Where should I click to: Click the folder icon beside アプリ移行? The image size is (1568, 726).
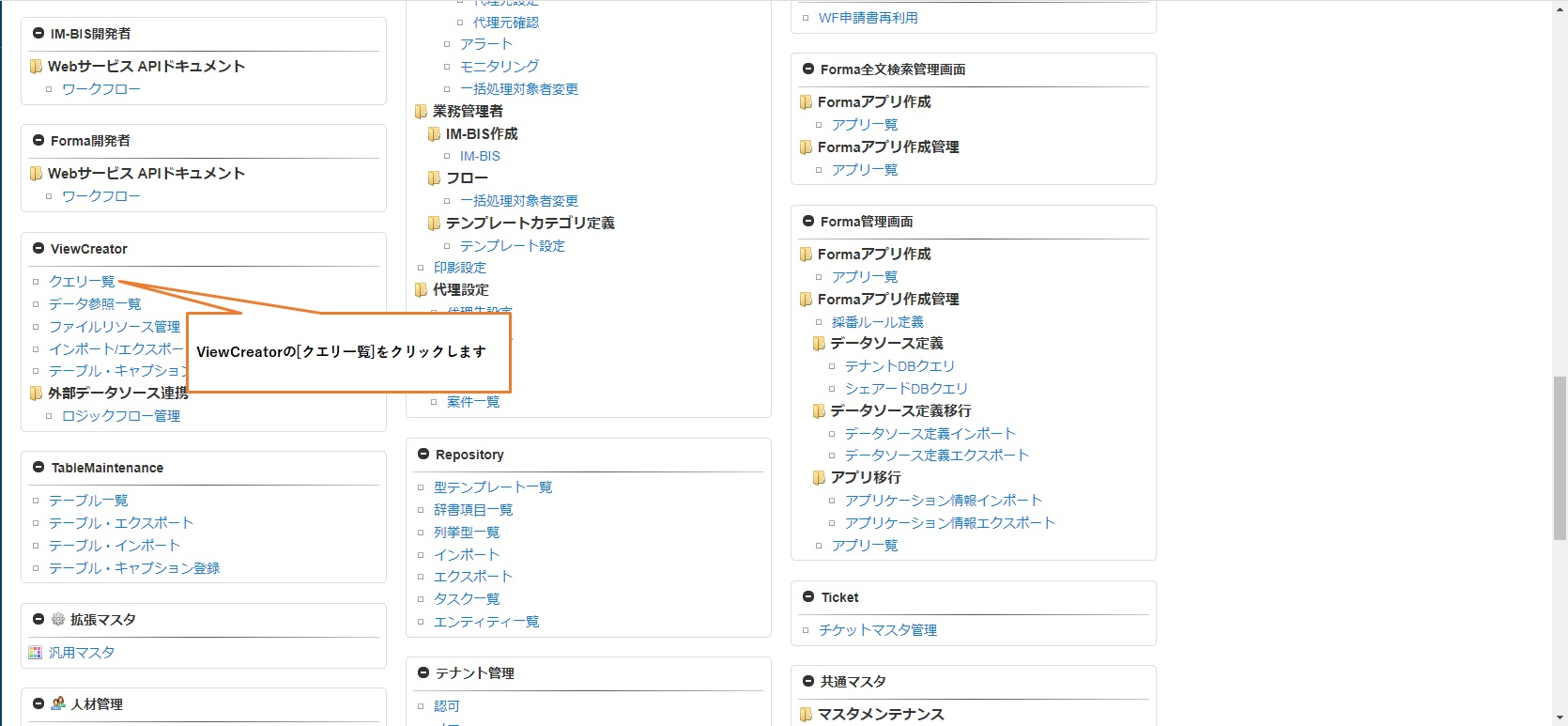tap(819, 477)
